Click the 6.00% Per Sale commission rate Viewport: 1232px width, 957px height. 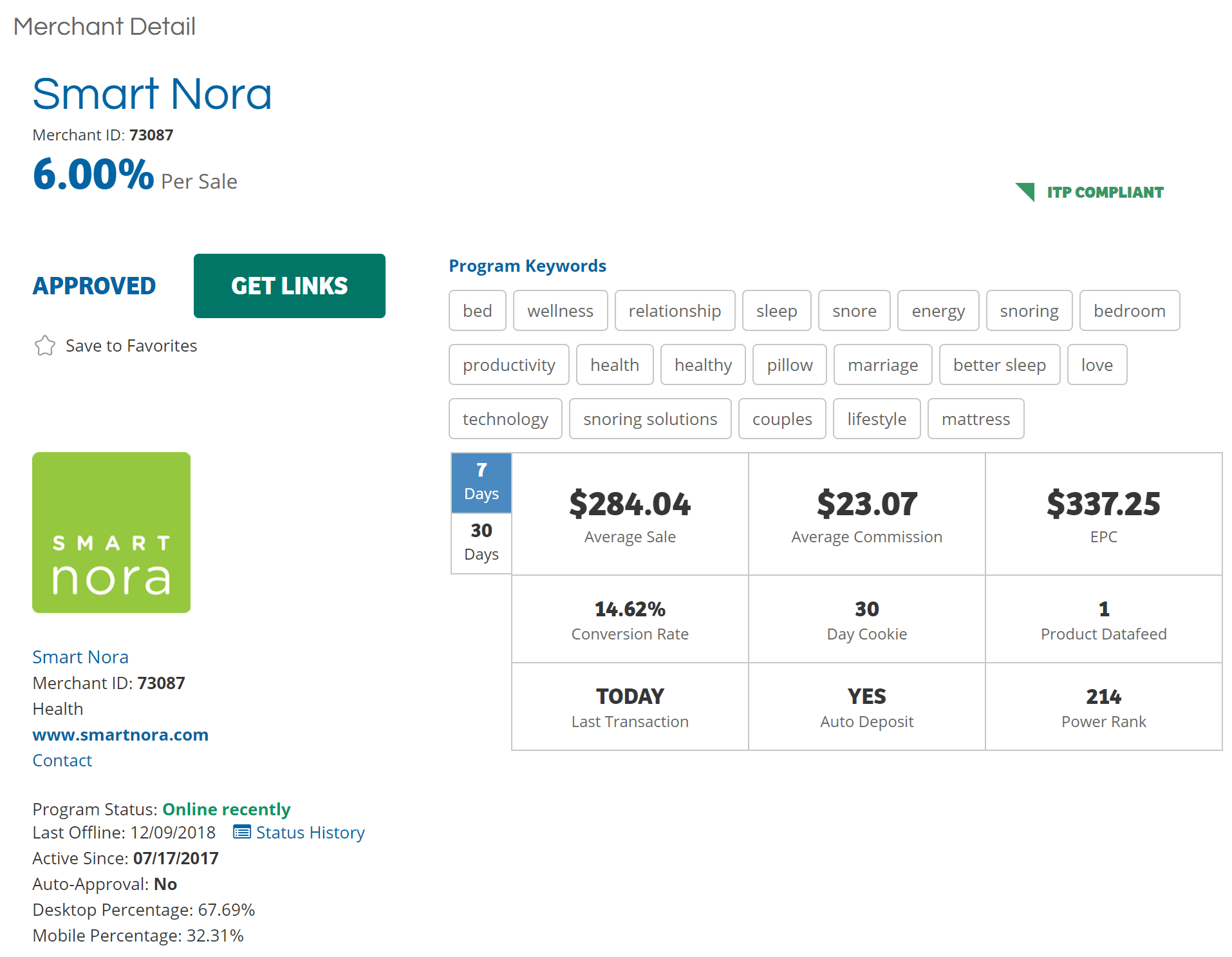click(135, 175)
